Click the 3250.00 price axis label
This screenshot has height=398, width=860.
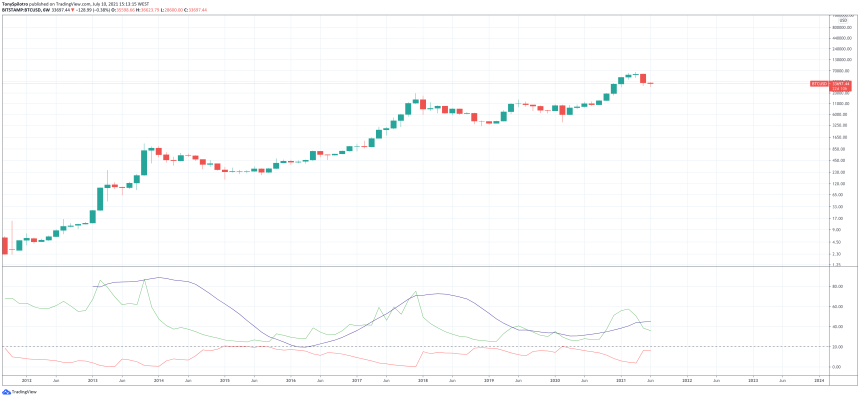tap(840, 125)
